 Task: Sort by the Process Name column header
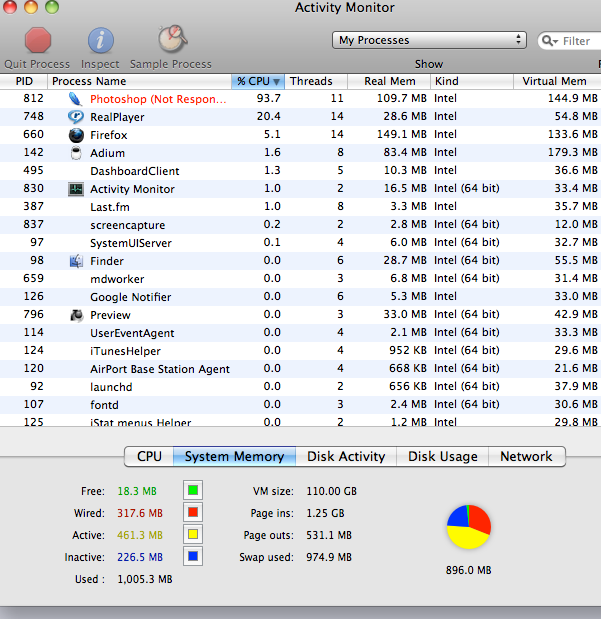pyautogui.click(x=139, y=81)
